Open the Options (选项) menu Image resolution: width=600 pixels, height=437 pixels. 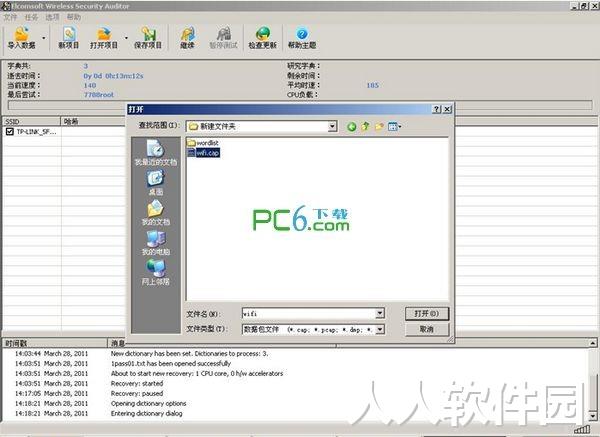coord(52,17)
